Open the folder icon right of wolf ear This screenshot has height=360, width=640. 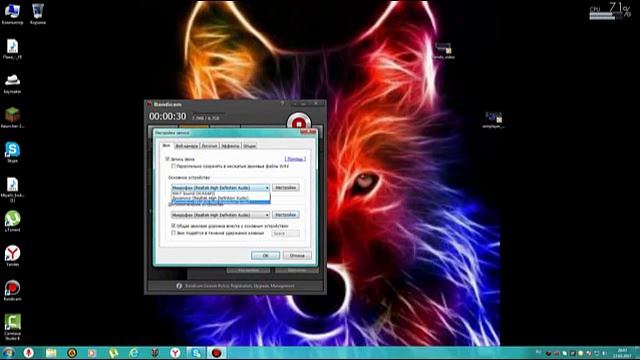coord(443,51)
